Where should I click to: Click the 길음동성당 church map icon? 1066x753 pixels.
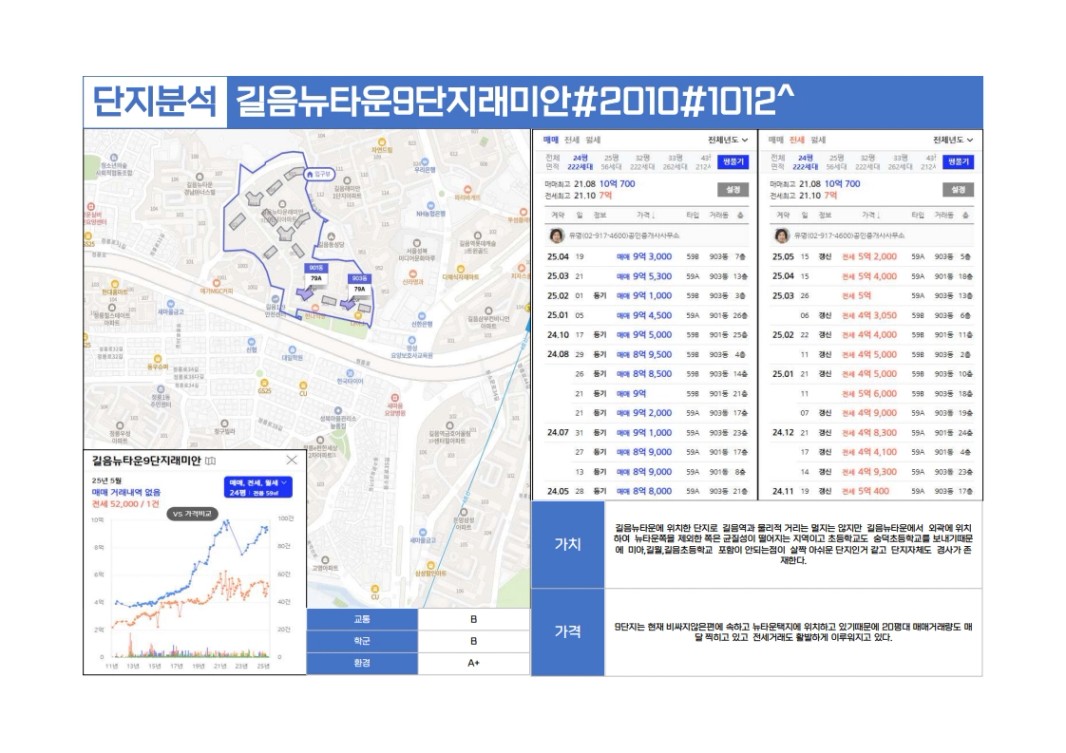pyautogui.click(x=331, y=237)
